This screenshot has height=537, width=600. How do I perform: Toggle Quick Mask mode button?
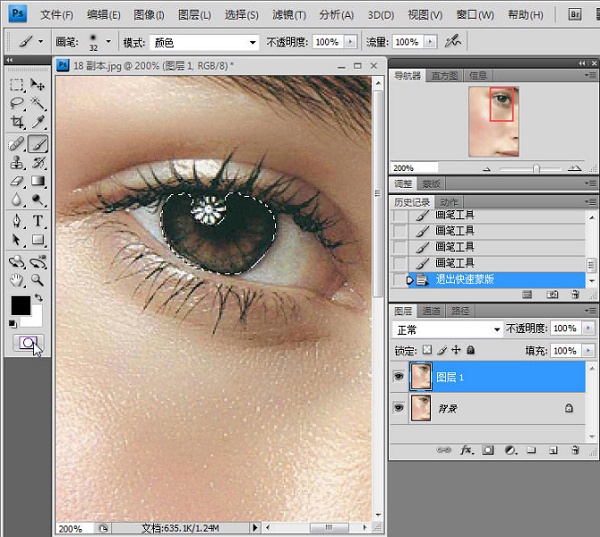[x=28, y=343]
